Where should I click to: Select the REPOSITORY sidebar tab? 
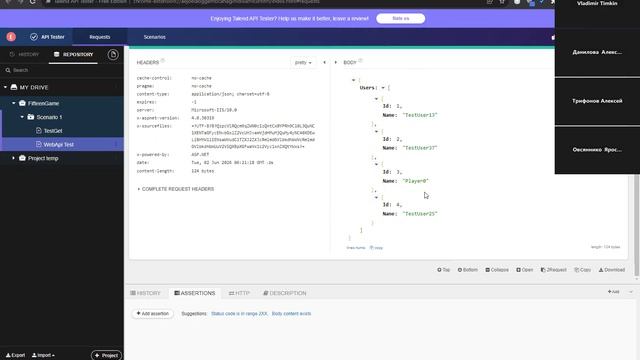point(73,54)
